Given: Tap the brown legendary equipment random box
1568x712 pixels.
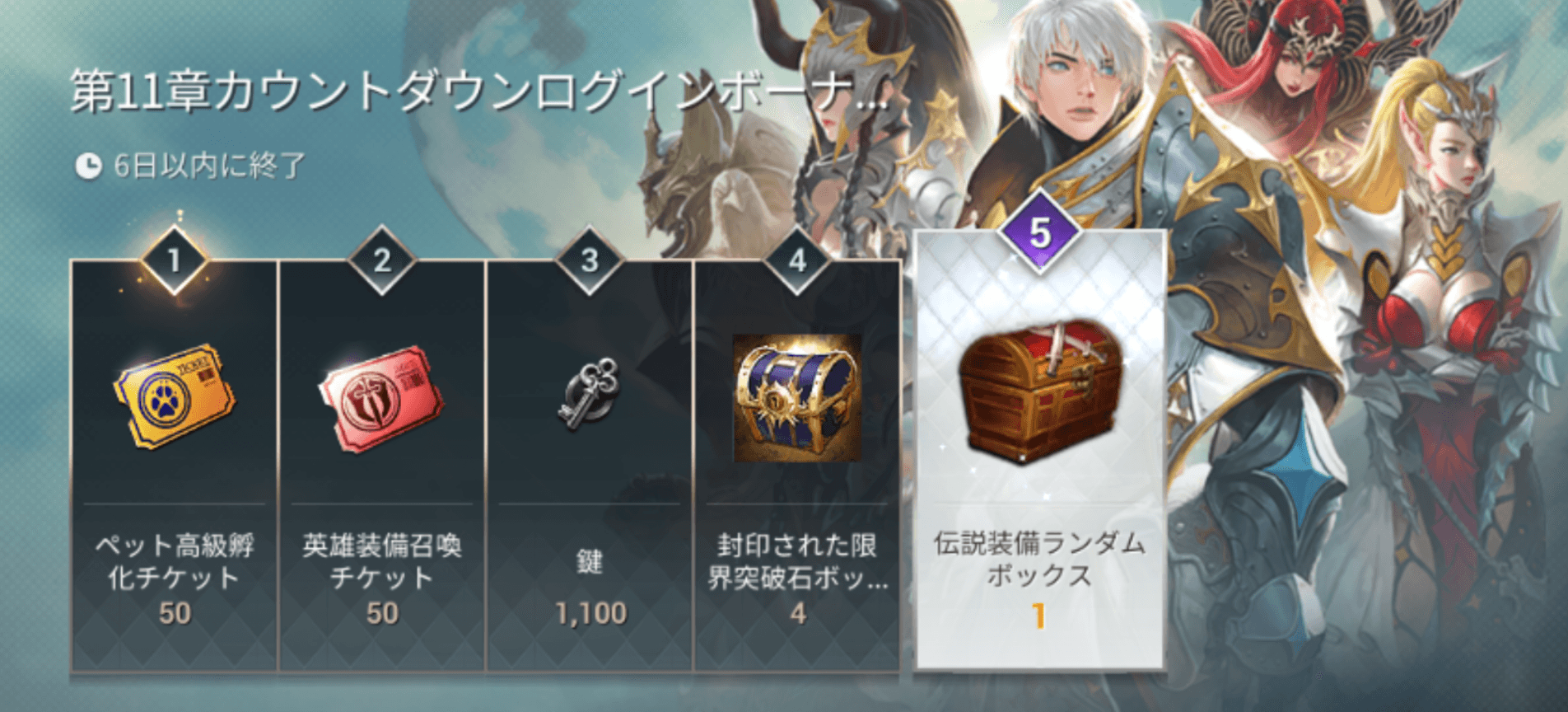Looking at the screenshot, I should (1040, 391).
